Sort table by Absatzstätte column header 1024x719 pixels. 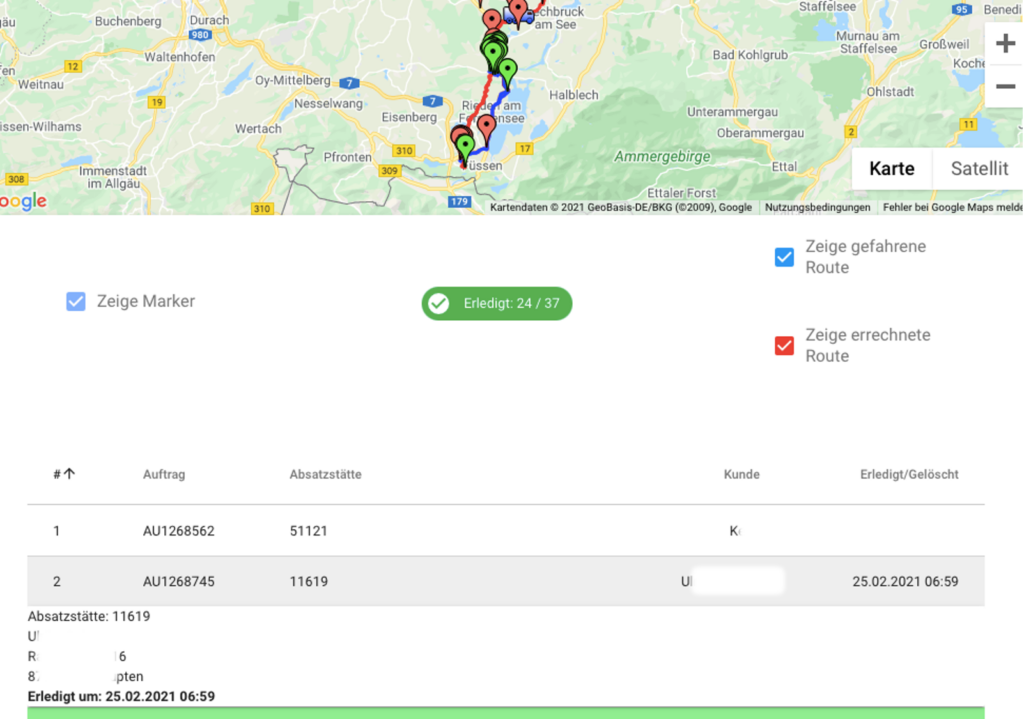pos(325,474)
